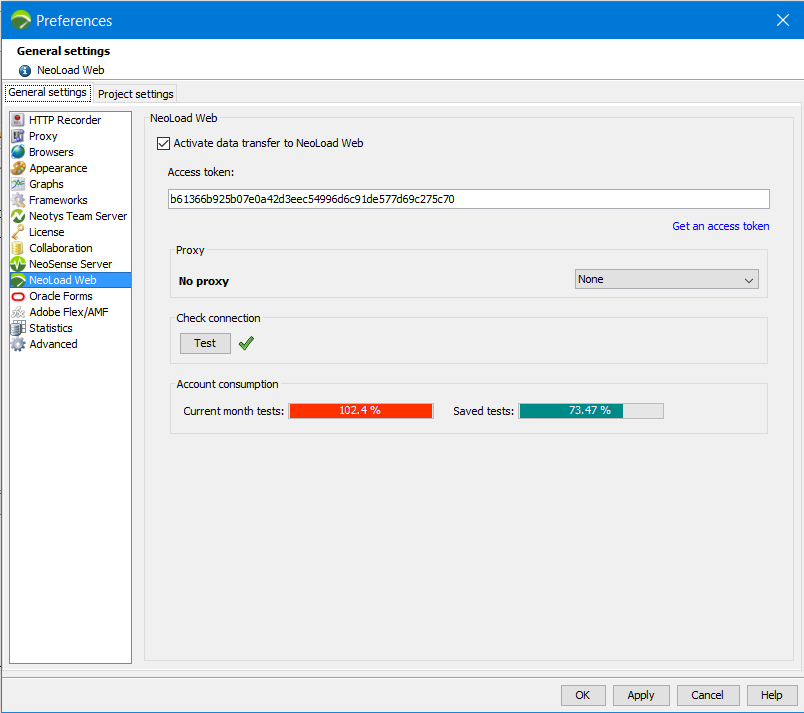
Task: Follow the Get an access token link
Action: pos(720,226)
